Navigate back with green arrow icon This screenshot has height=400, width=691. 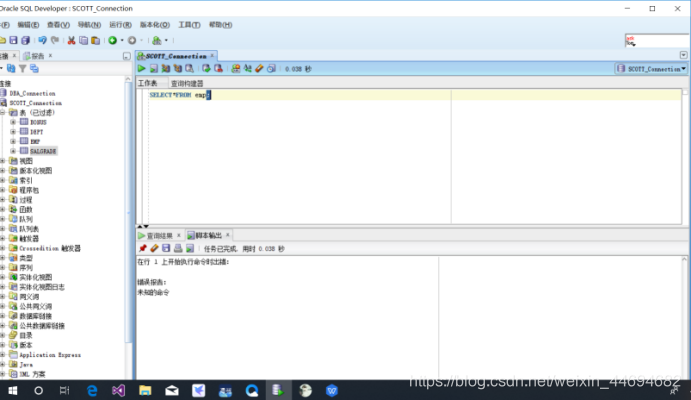pyautogui.click(x=113, y=41)
